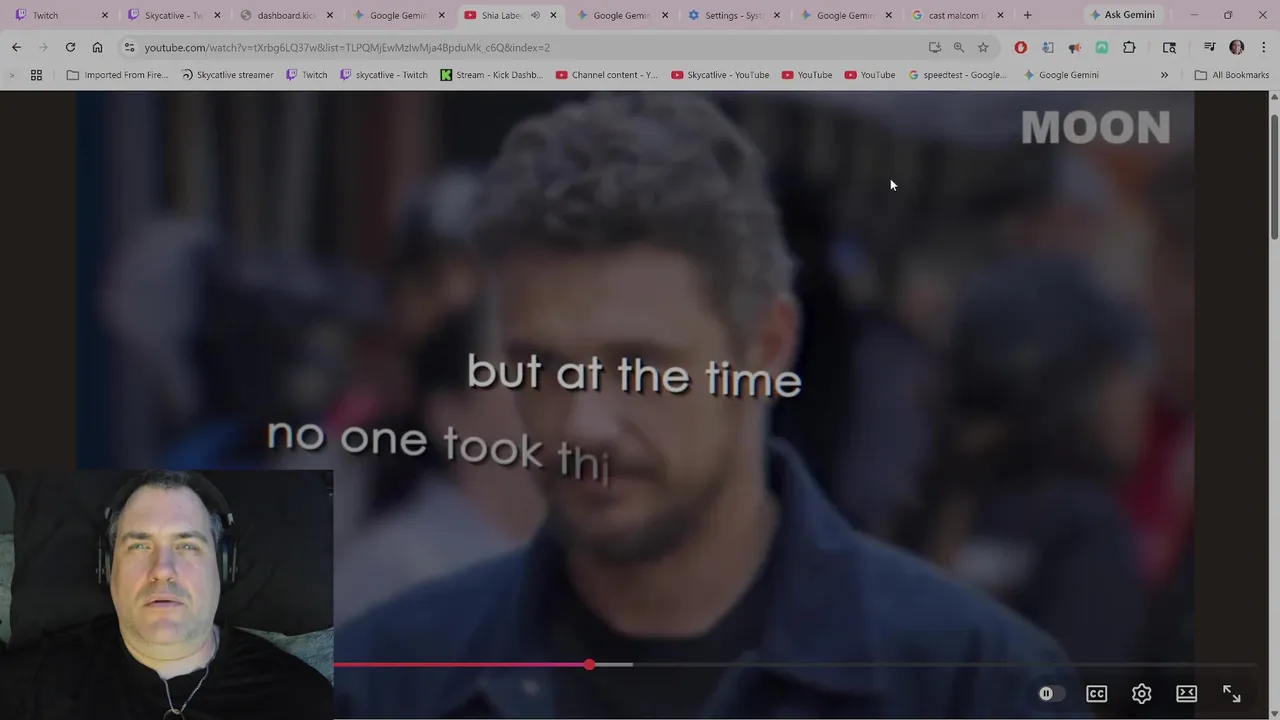Go back to the previous page
The width and height of the screenshot is (1280, 720).
[16, 47]
